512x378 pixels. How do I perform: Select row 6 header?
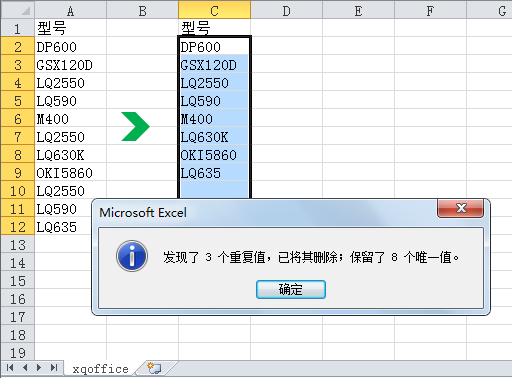pos(18,118)
